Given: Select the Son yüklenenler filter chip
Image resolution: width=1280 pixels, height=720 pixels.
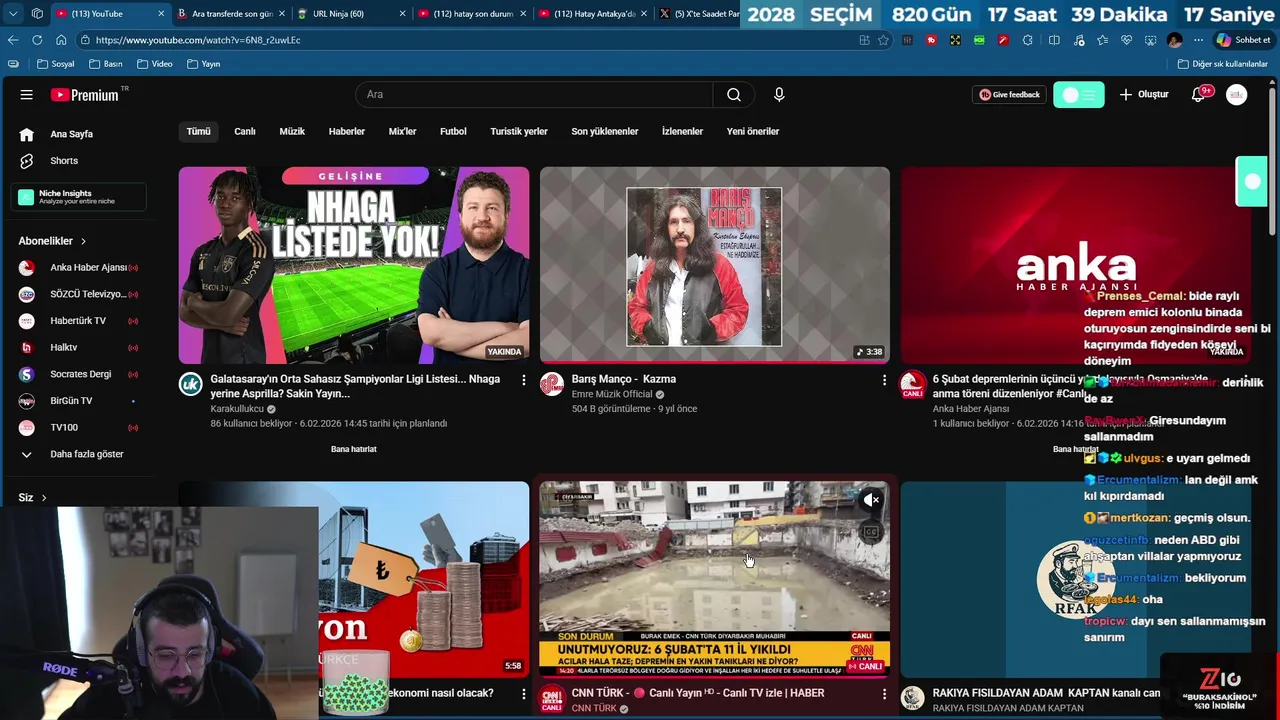Looking at the screenshot, I should pos(605,131).
